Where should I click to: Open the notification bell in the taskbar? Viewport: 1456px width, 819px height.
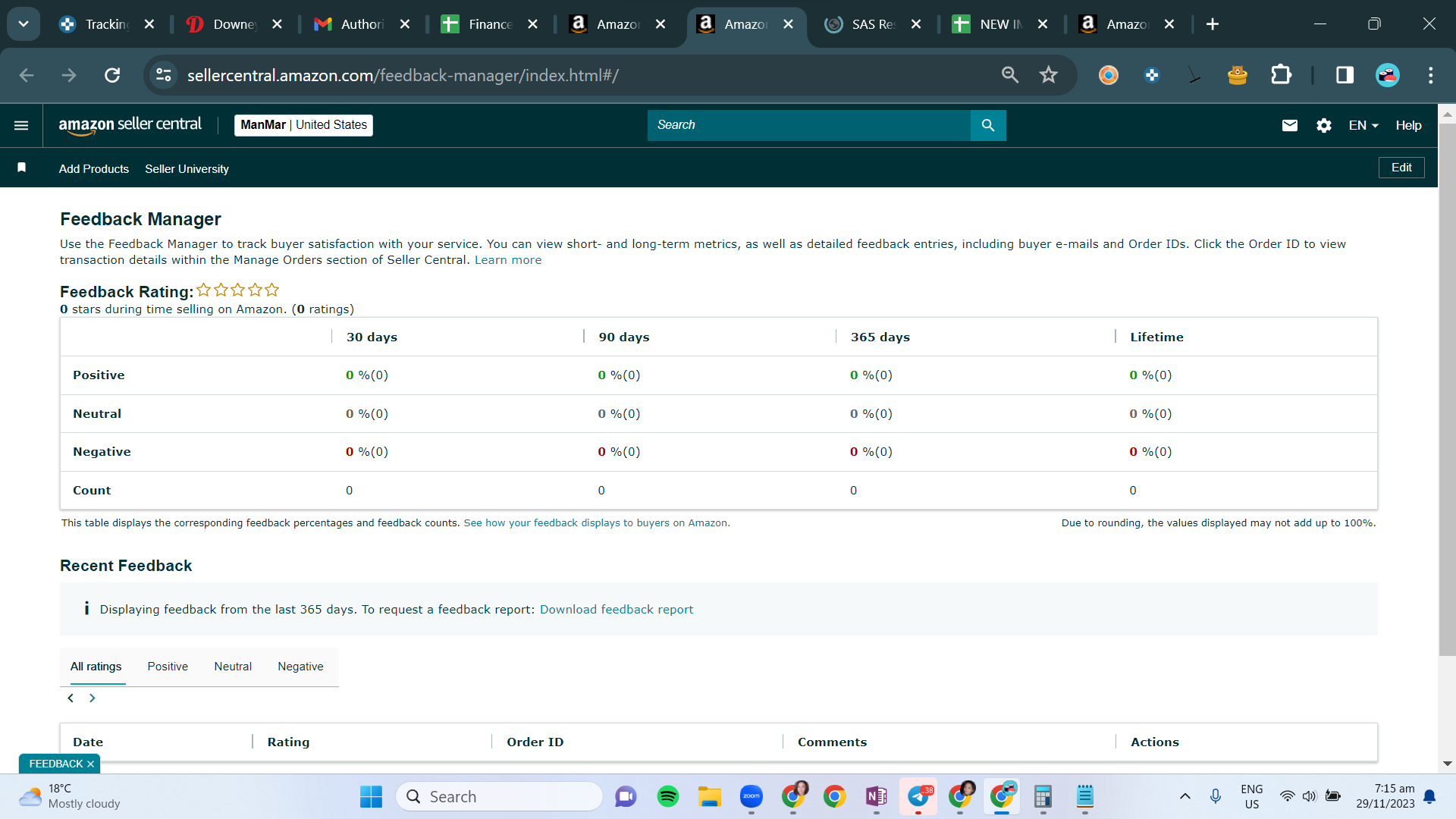[1429, 796]
